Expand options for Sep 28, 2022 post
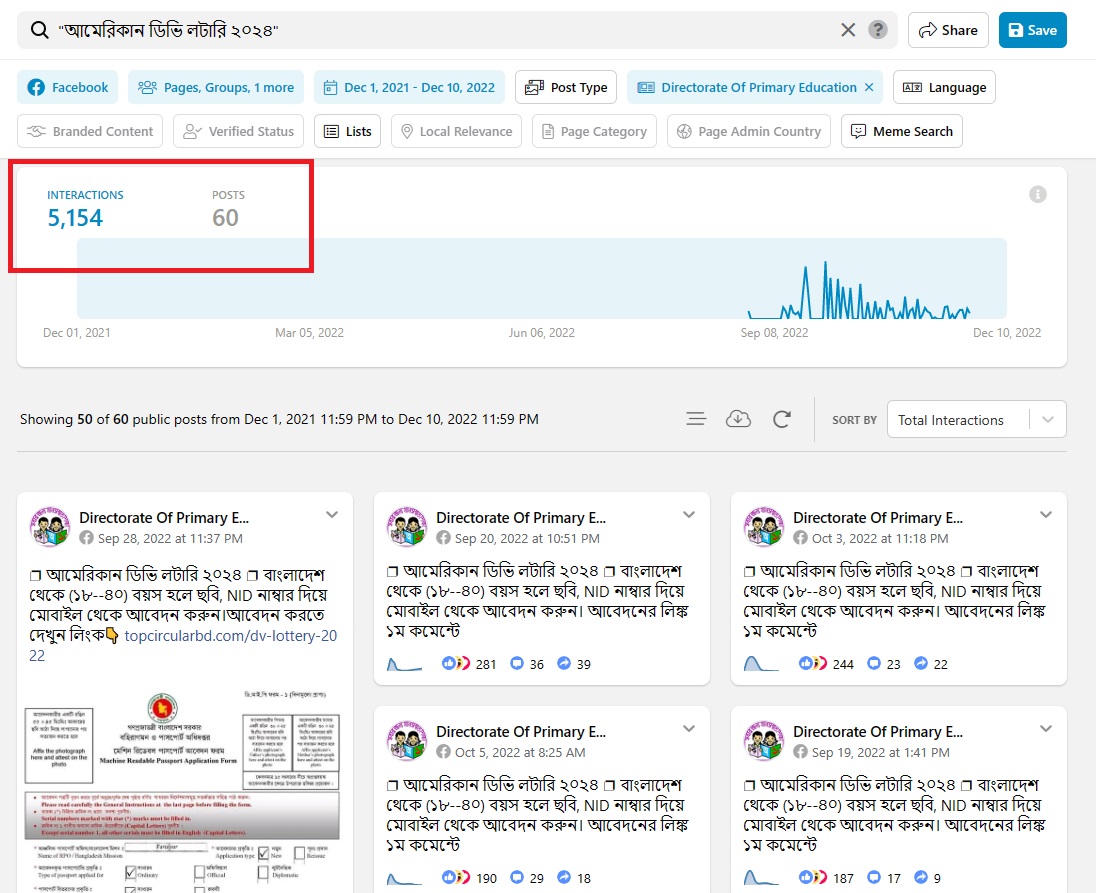The image size is (1096, 893). tap(332, 515)
